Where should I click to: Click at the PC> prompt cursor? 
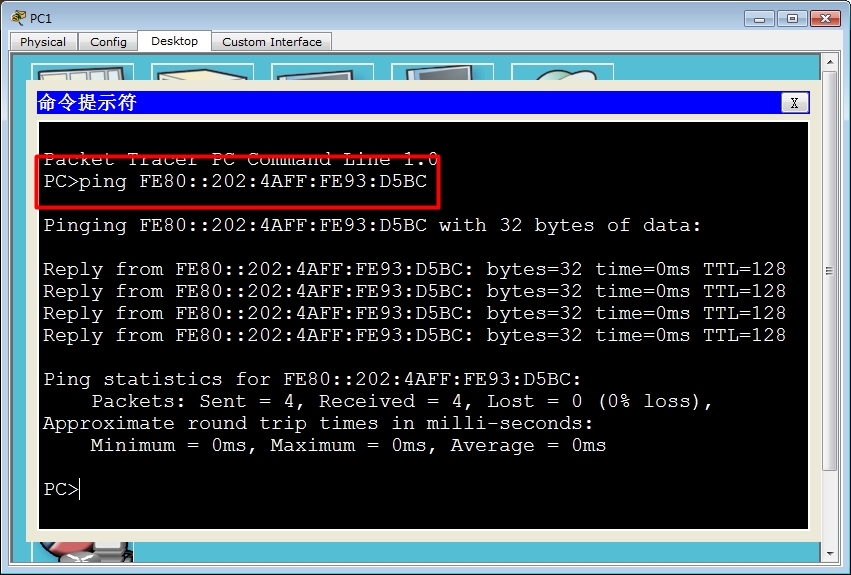coord(79,489)
